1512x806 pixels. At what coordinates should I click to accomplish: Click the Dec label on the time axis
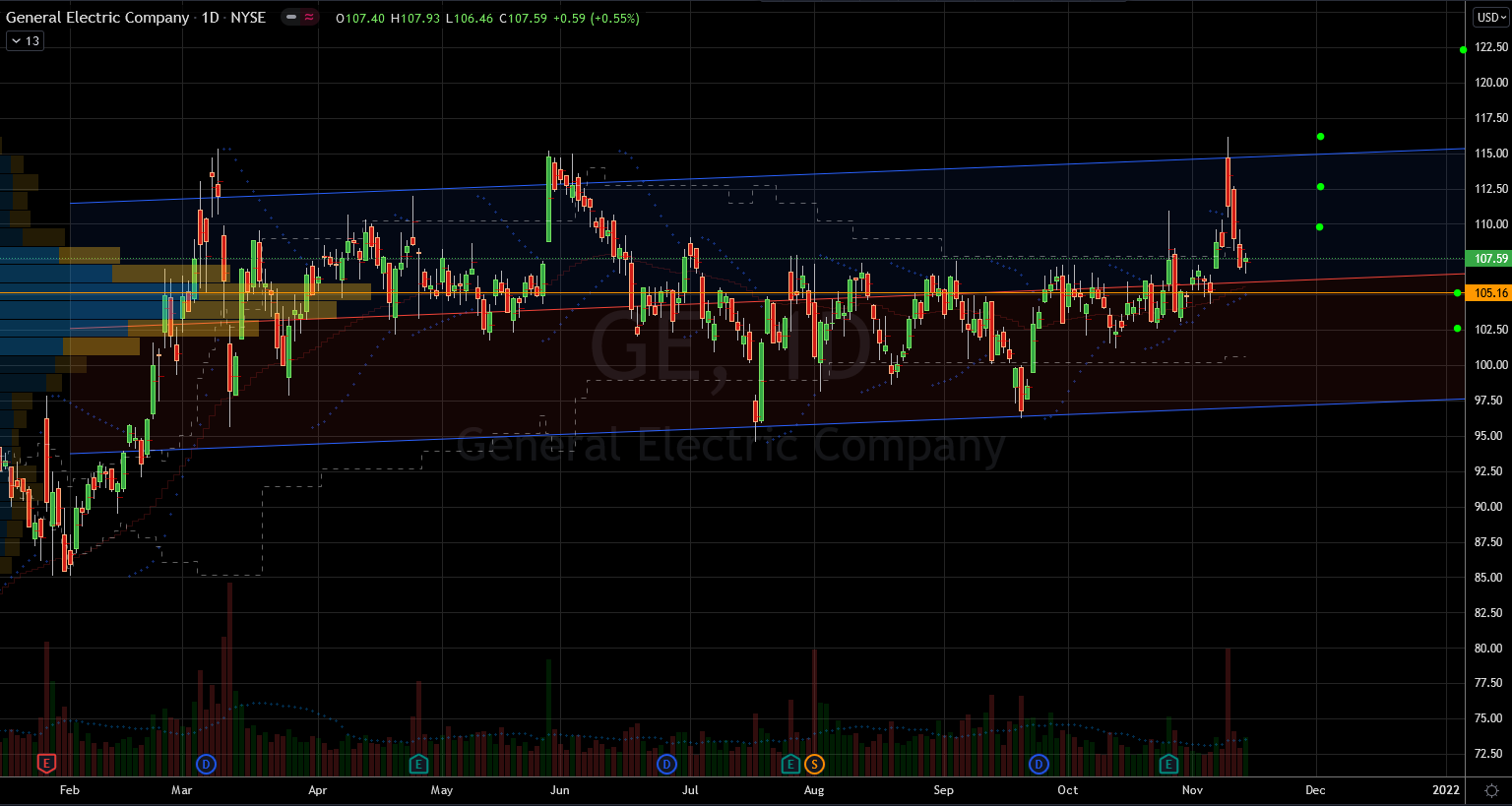[1315, 790]
